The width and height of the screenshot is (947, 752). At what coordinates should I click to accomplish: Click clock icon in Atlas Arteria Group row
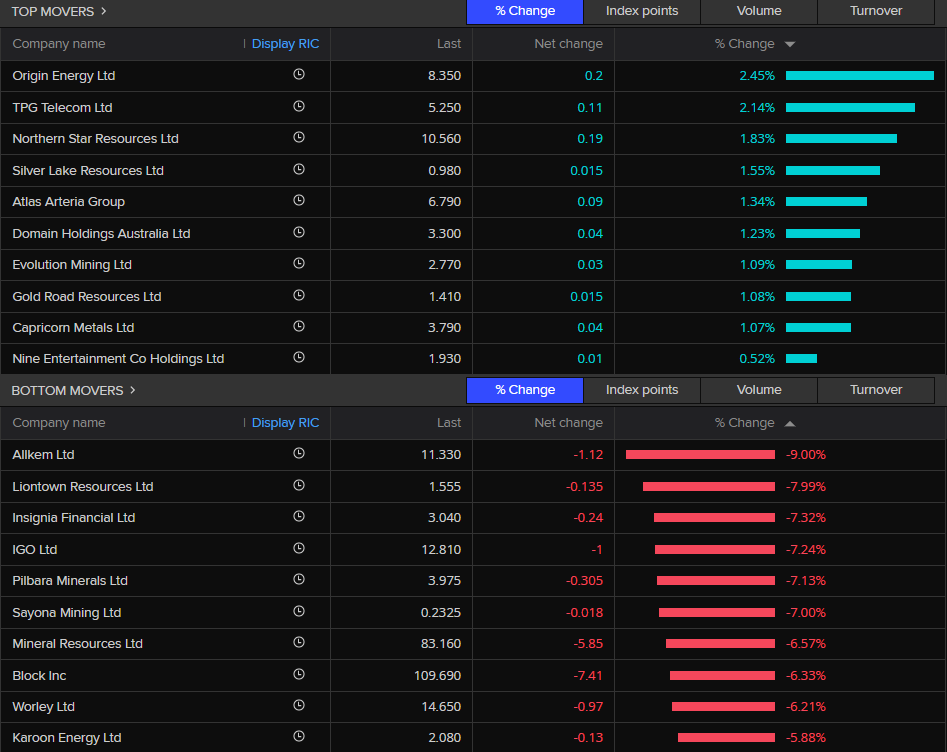click(299, 200)
